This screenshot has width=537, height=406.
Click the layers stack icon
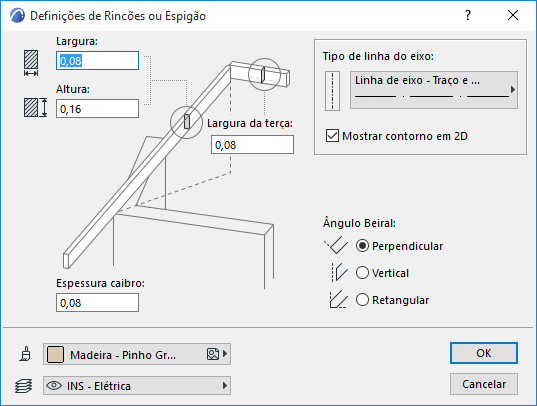[x=24, y=386]
